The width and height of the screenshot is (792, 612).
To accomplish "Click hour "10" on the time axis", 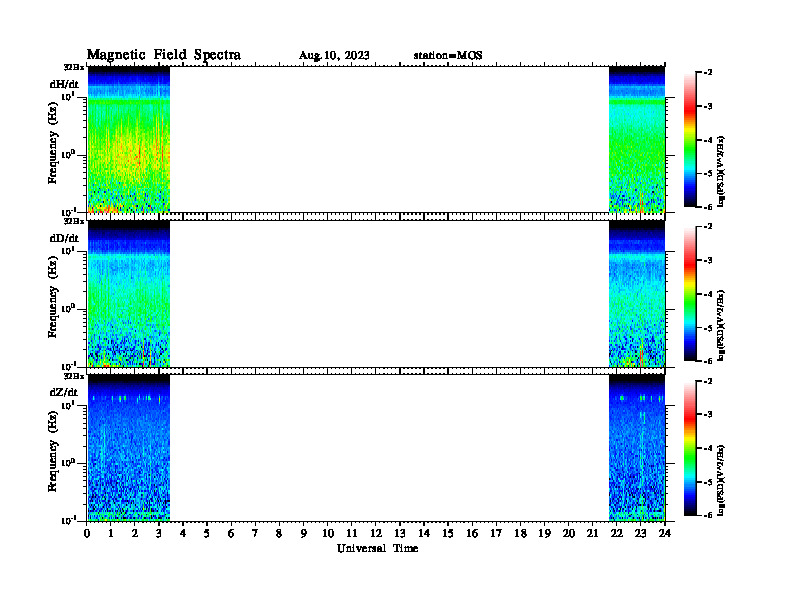I will (328, 533).
